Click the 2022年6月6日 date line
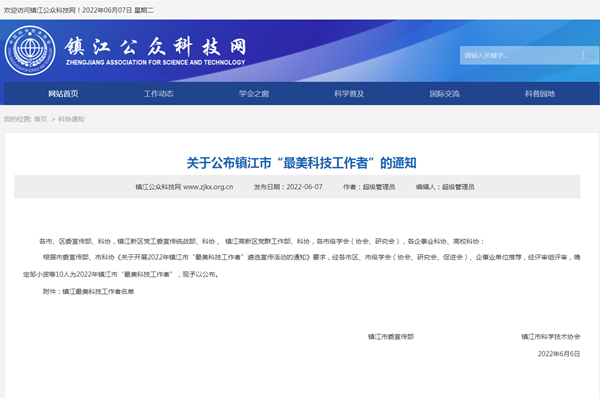 pos(559,354)
